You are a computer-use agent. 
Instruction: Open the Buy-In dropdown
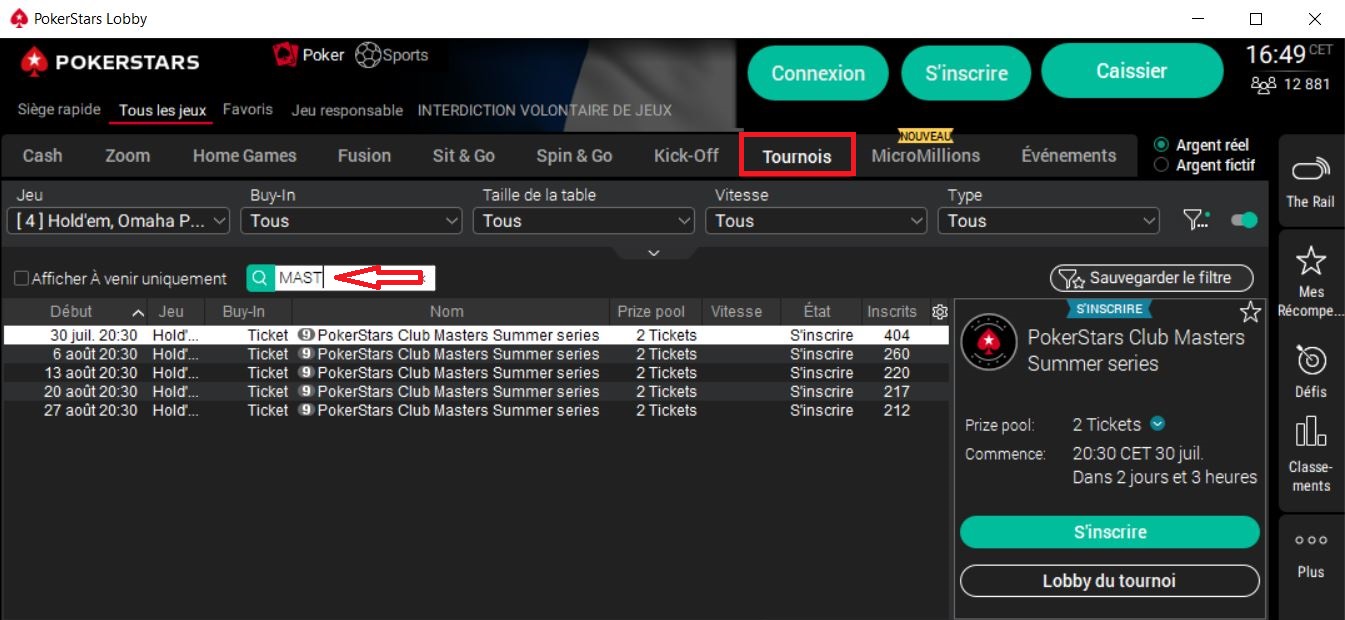coord(351,221)
